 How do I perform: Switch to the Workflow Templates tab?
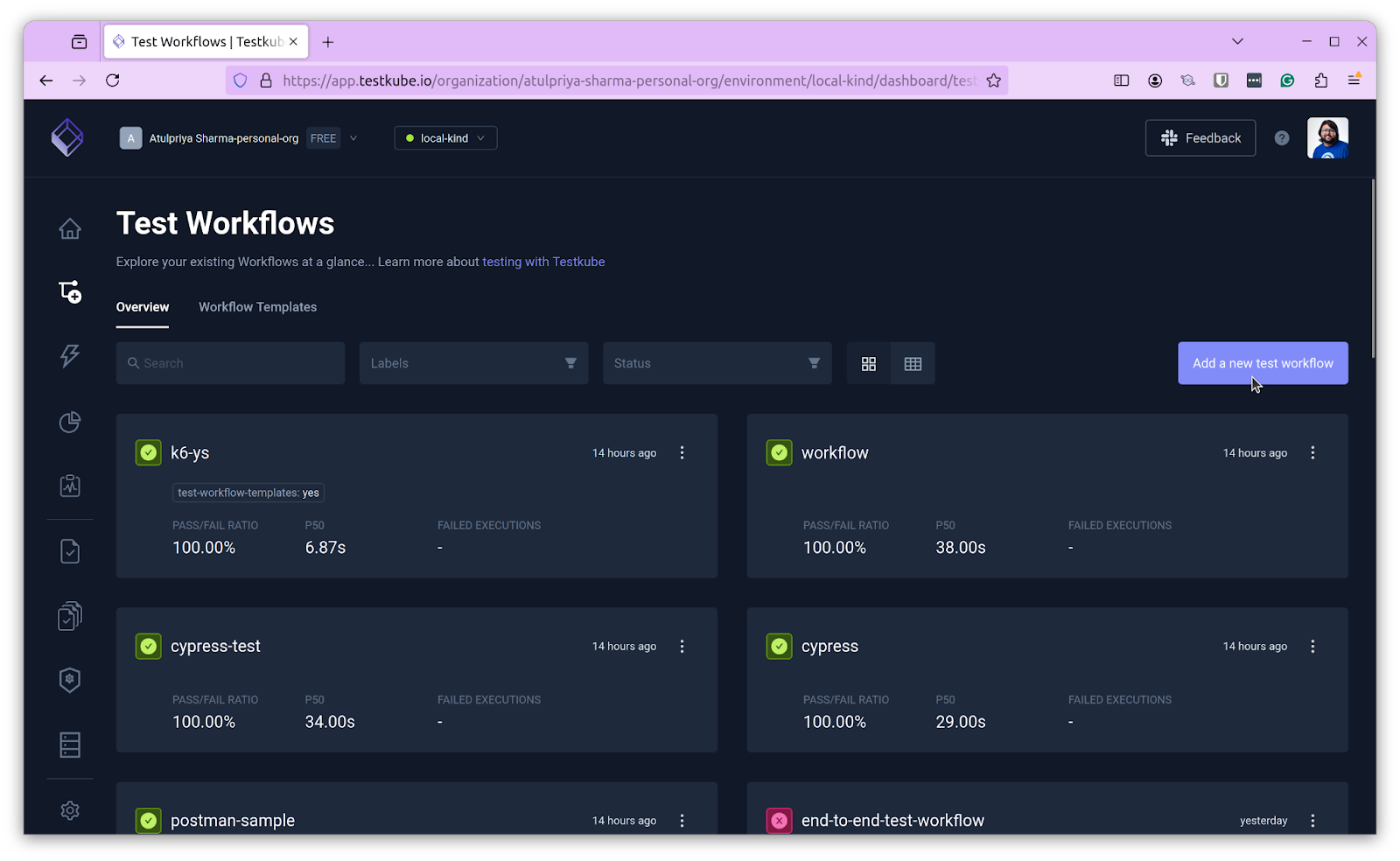[257, 307]
